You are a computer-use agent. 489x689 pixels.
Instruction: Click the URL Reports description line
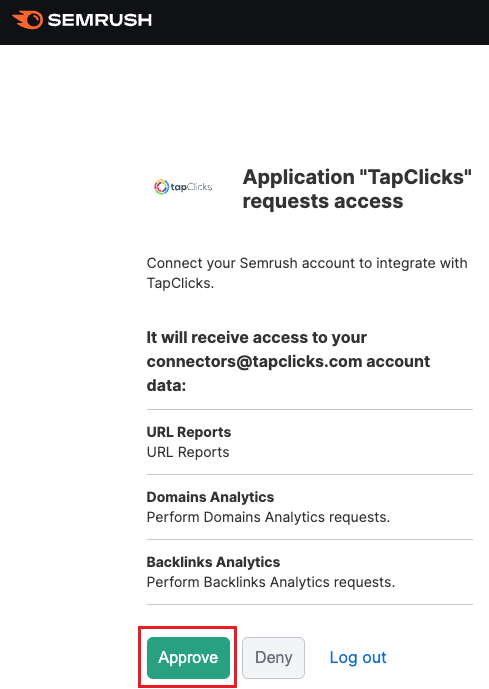188,452
